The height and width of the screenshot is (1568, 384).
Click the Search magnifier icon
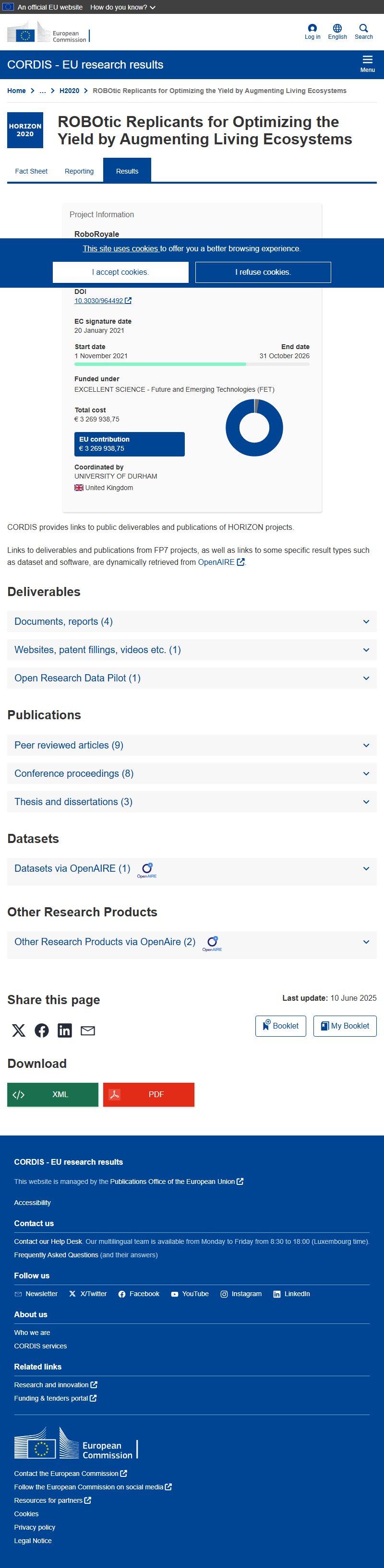(363, 28)
